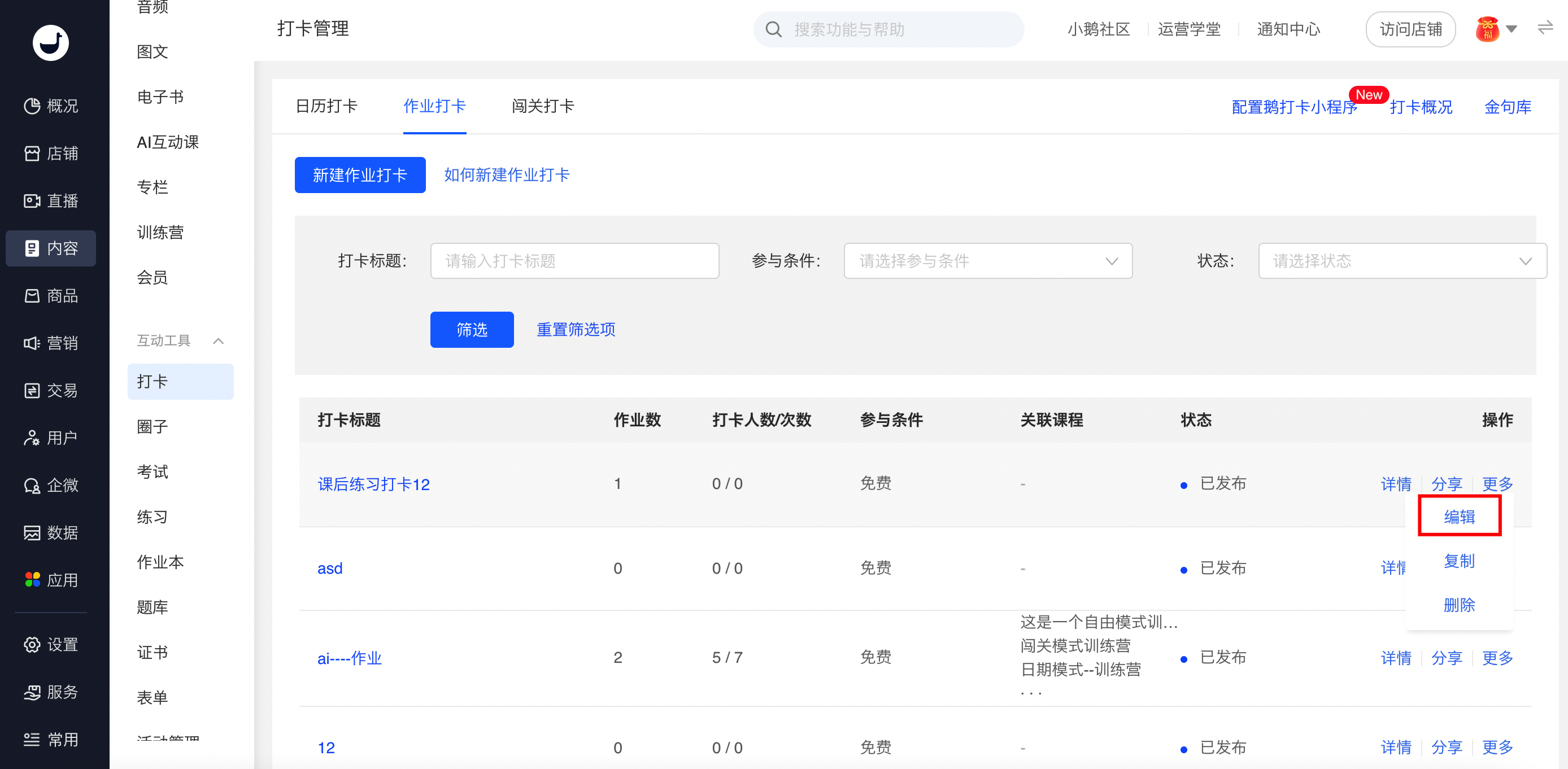The width and height of the screenshot is (1568, 769).
Task: Switch to the 闯关打卡 tab
Action: (x=542, y=107)
